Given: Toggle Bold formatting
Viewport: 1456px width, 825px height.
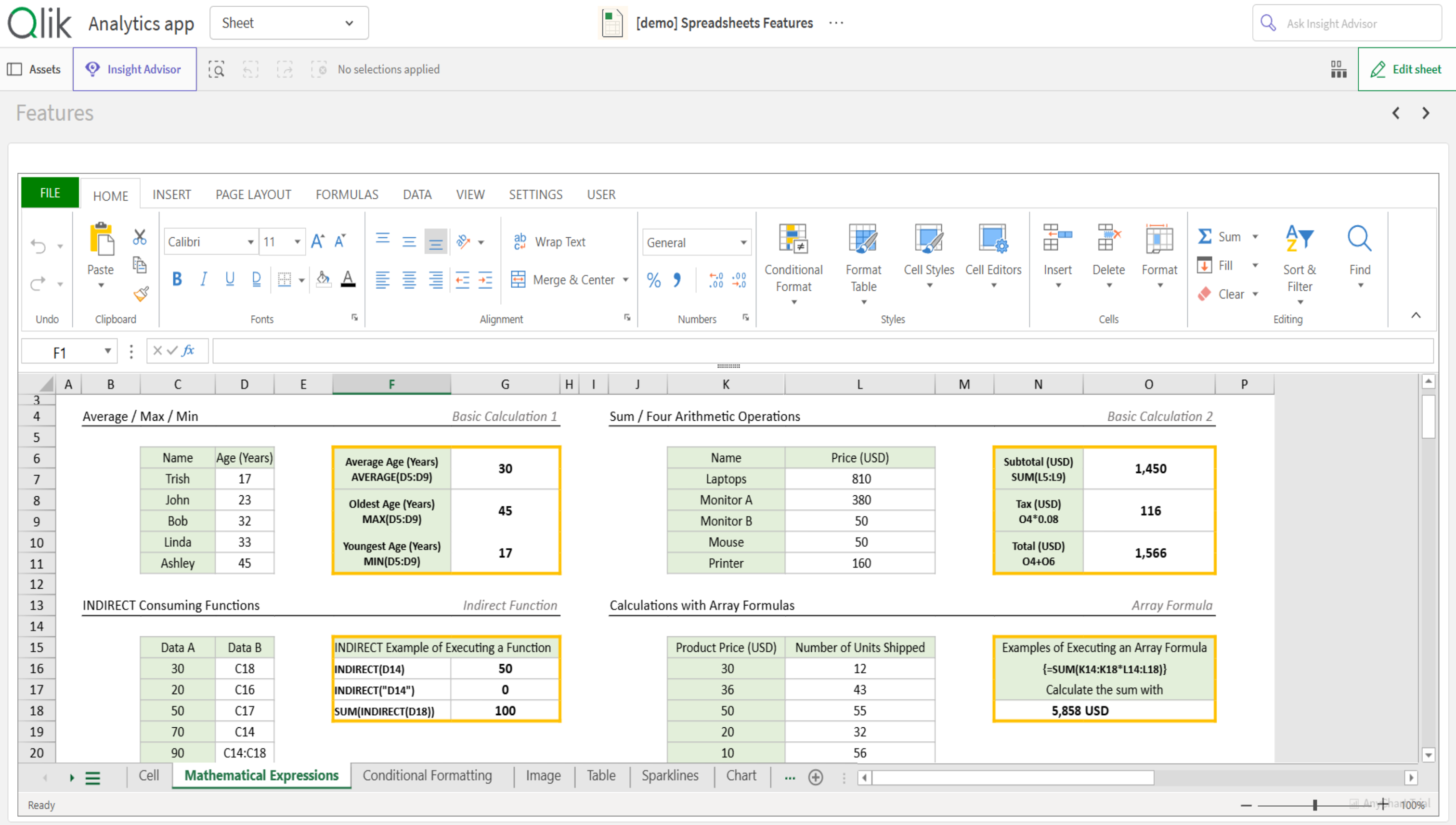Looking at the screenshot, I should pyautogui.click(x=177, y=279).
